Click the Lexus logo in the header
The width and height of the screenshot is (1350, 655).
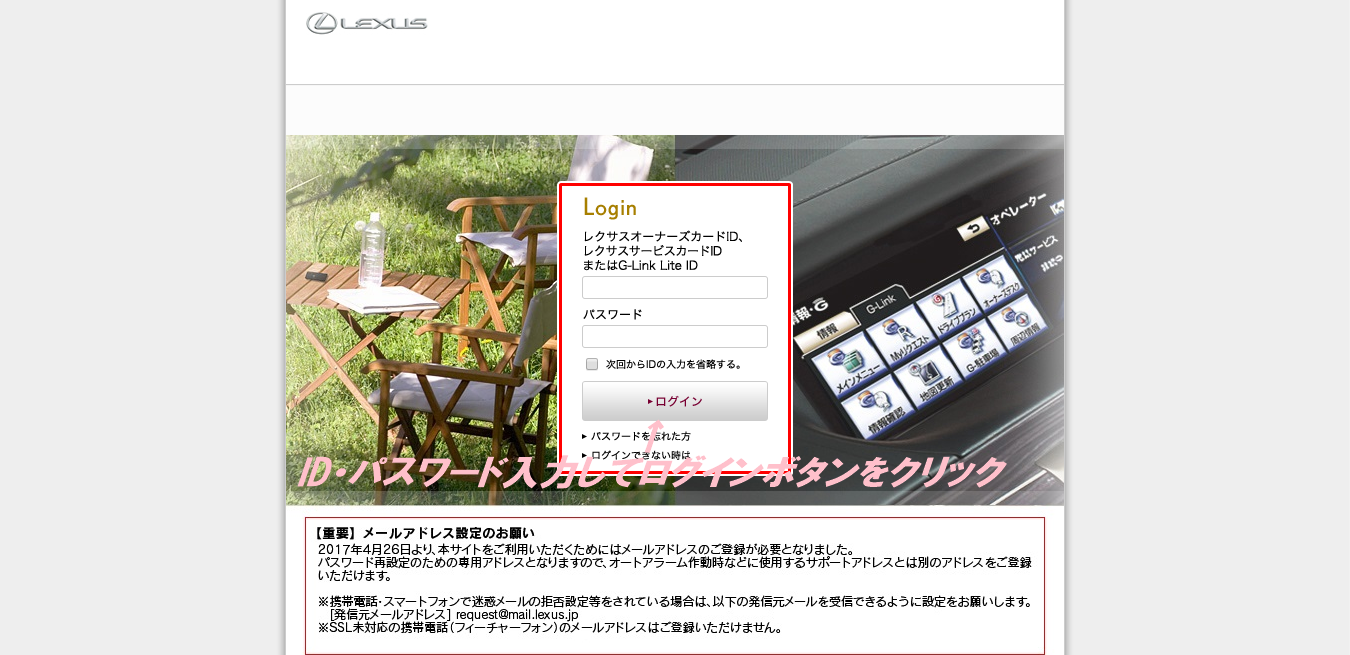coord(367,23)
